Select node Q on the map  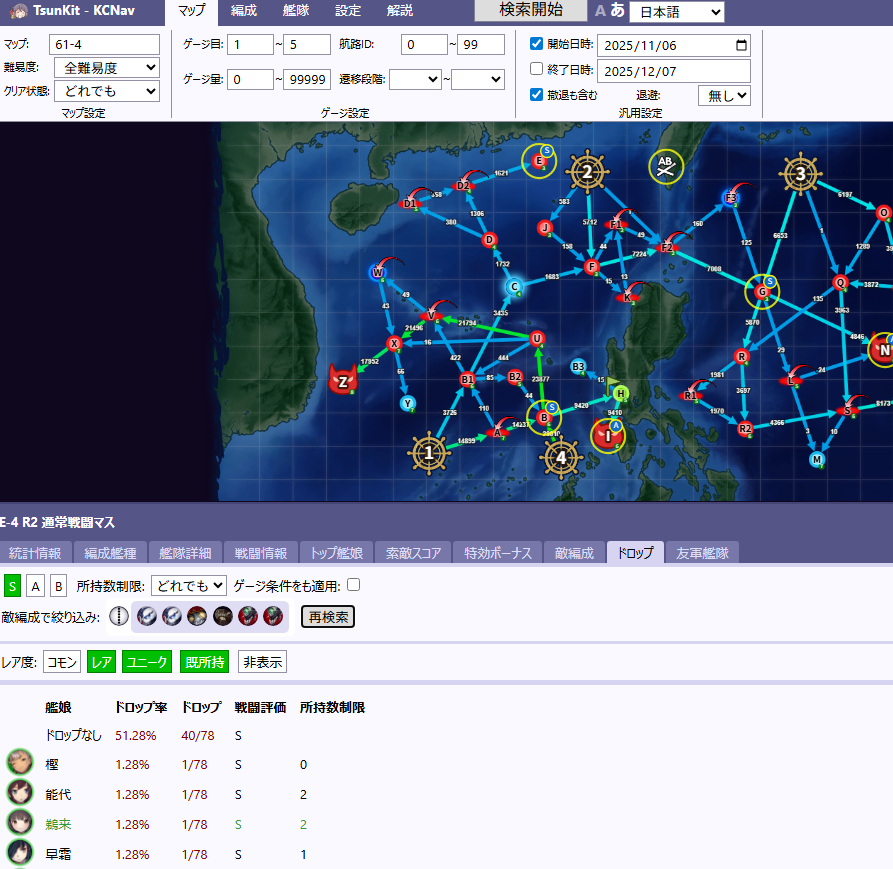840,282
